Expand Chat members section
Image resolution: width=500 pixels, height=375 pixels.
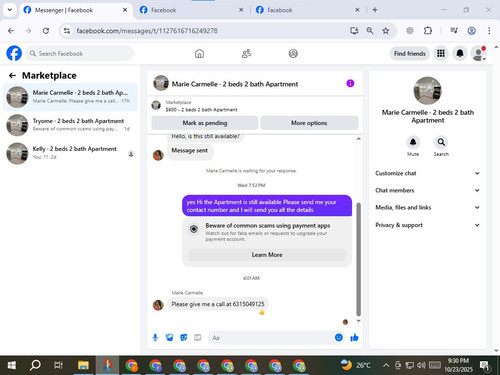coord(428,190)
